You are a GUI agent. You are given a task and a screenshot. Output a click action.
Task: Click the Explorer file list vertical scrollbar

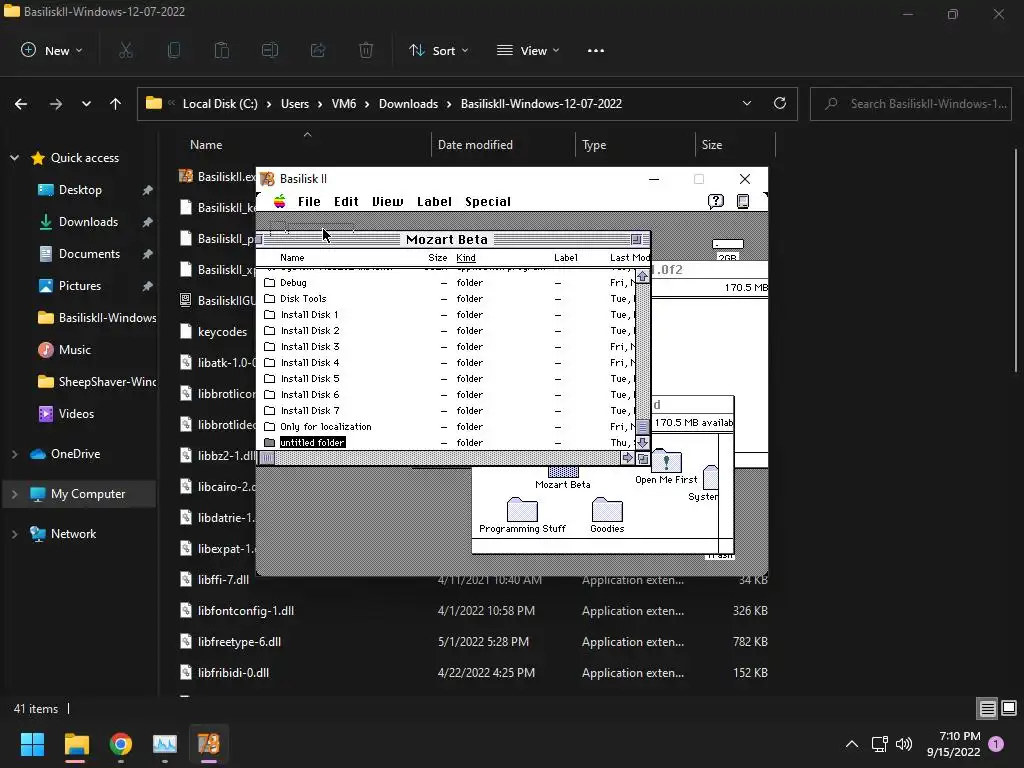[1016, 261]
